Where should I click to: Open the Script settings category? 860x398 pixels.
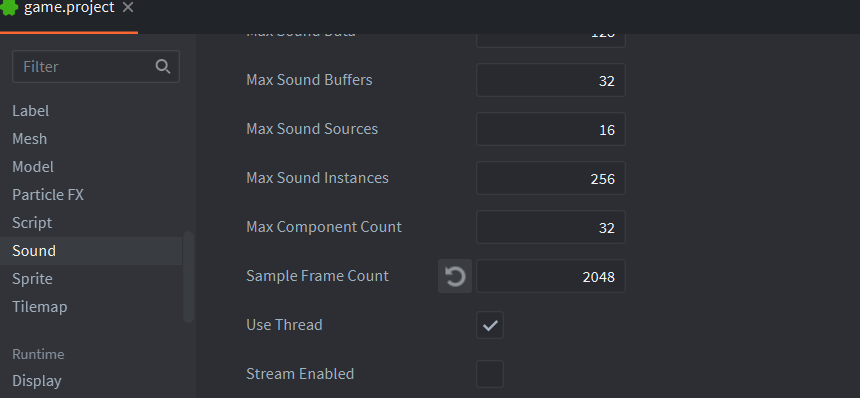click(32, 223)
